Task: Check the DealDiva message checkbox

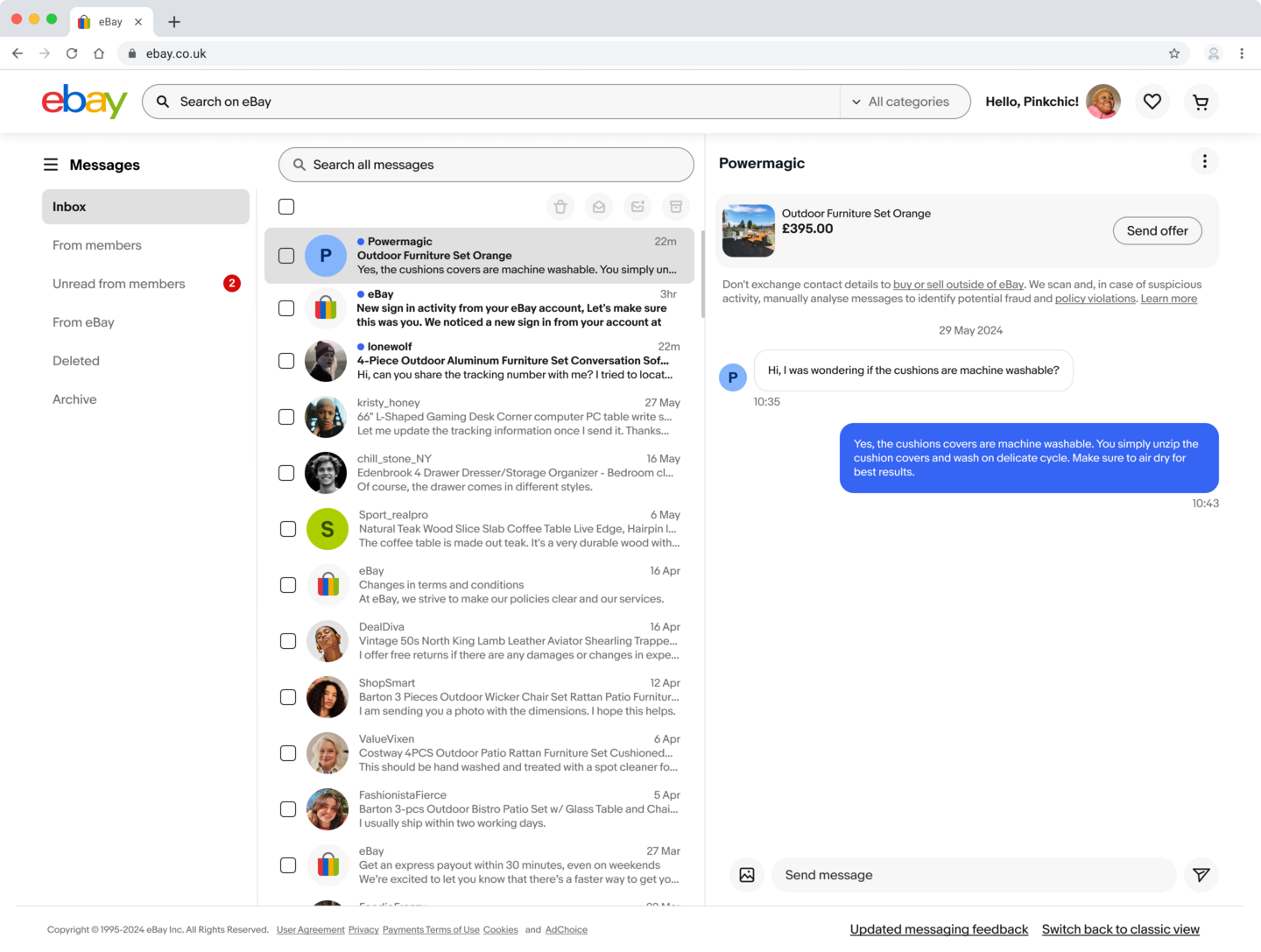Action: pyautogui.click(x=288, y=641)
